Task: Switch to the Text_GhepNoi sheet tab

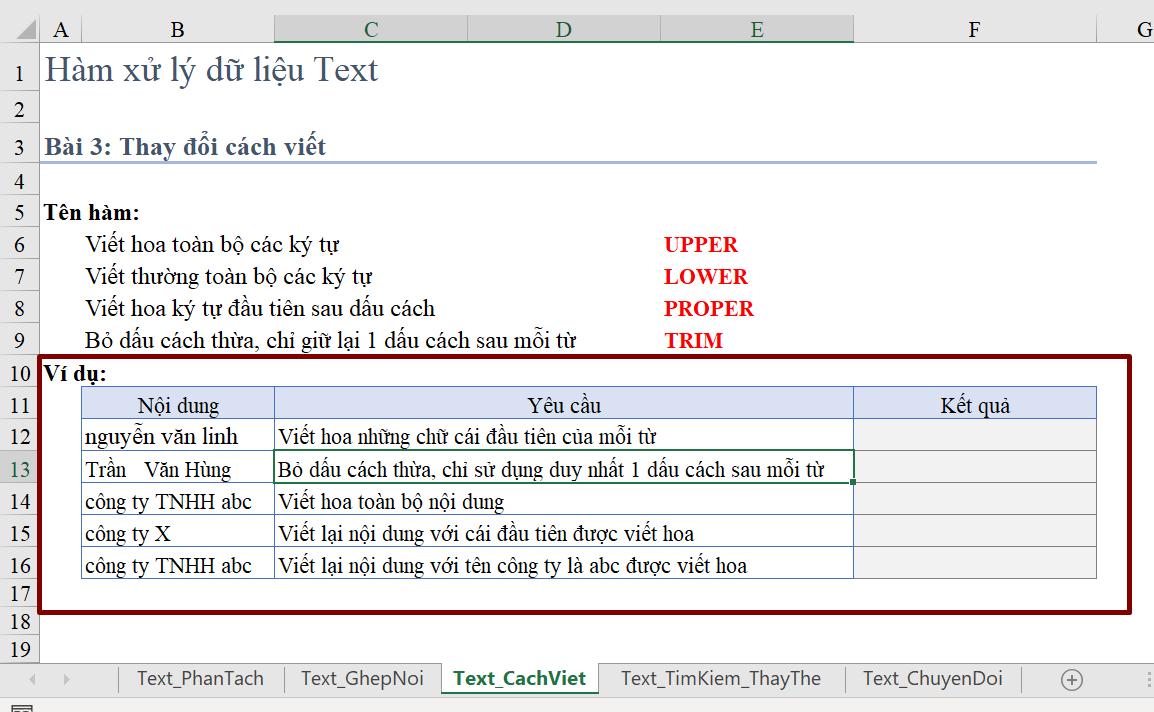Action: (363, 679)
